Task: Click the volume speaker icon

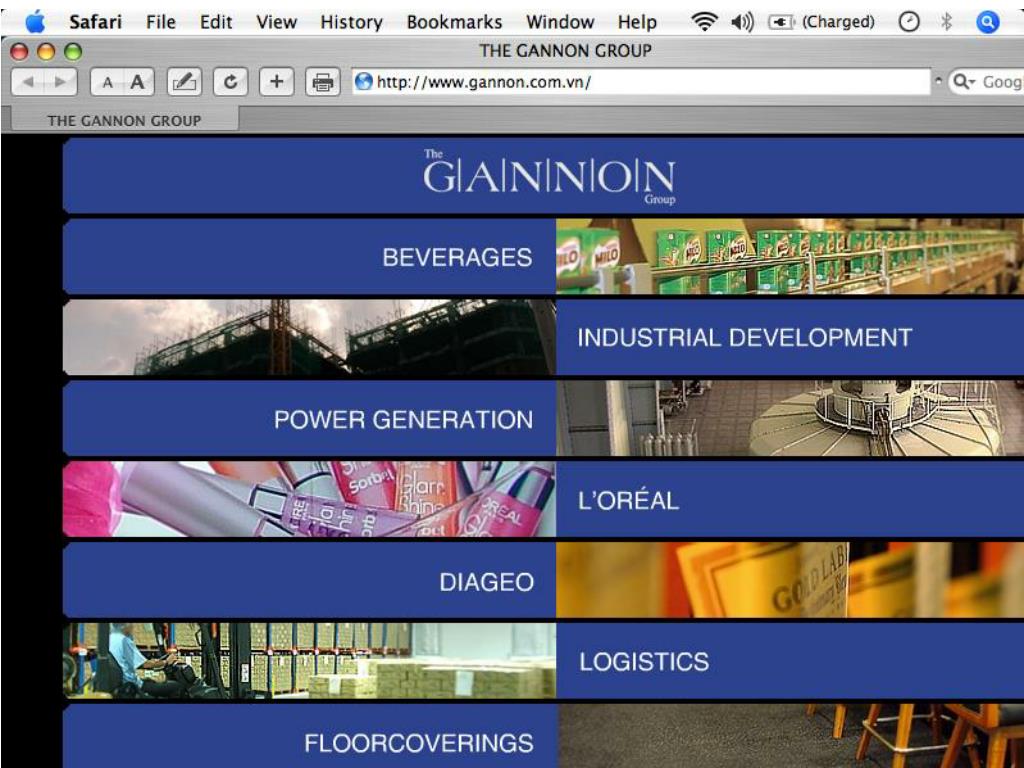Action: (743, 22)
